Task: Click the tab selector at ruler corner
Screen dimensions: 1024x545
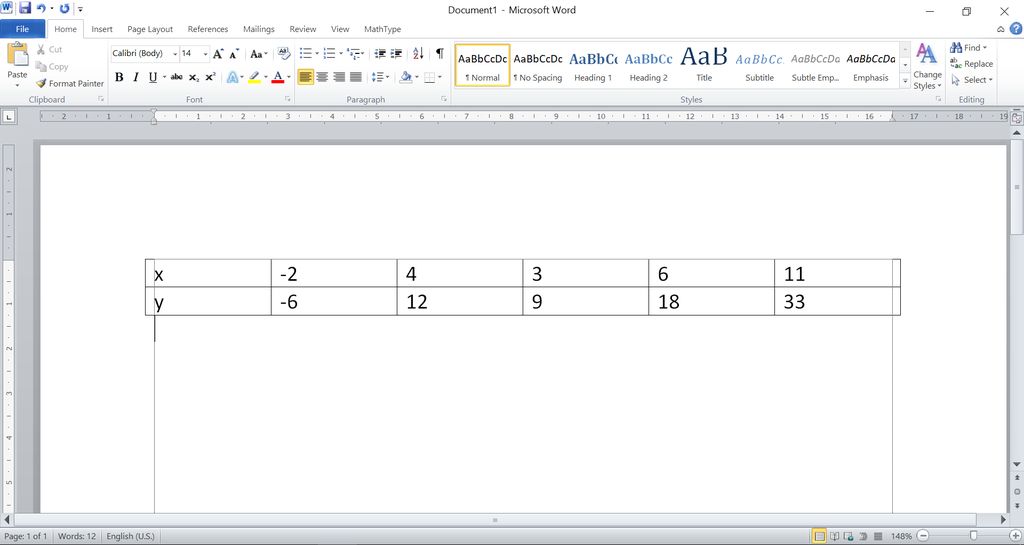Action: coord(8,117)
